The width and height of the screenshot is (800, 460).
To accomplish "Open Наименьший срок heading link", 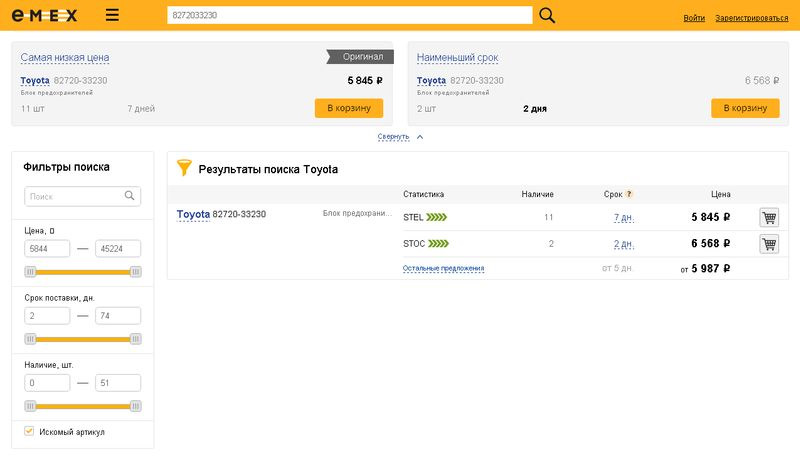I will (x=458, y=58).
